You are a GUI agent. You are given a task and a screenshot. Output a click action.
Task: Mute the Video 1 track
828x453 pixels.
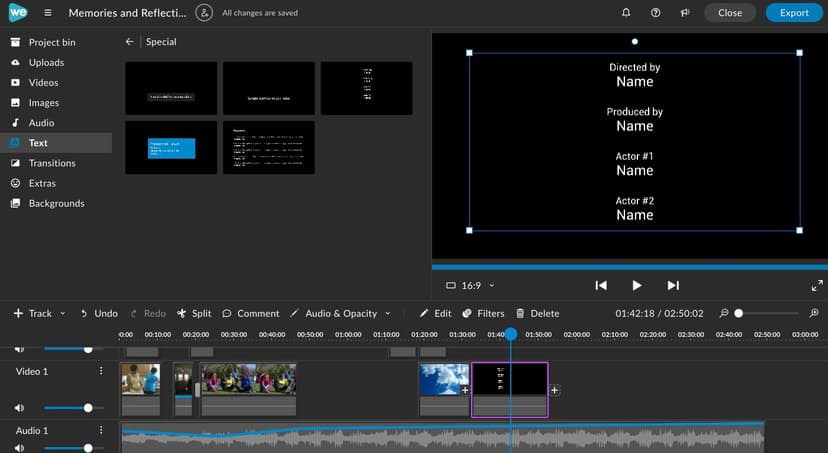coord(20,408)
